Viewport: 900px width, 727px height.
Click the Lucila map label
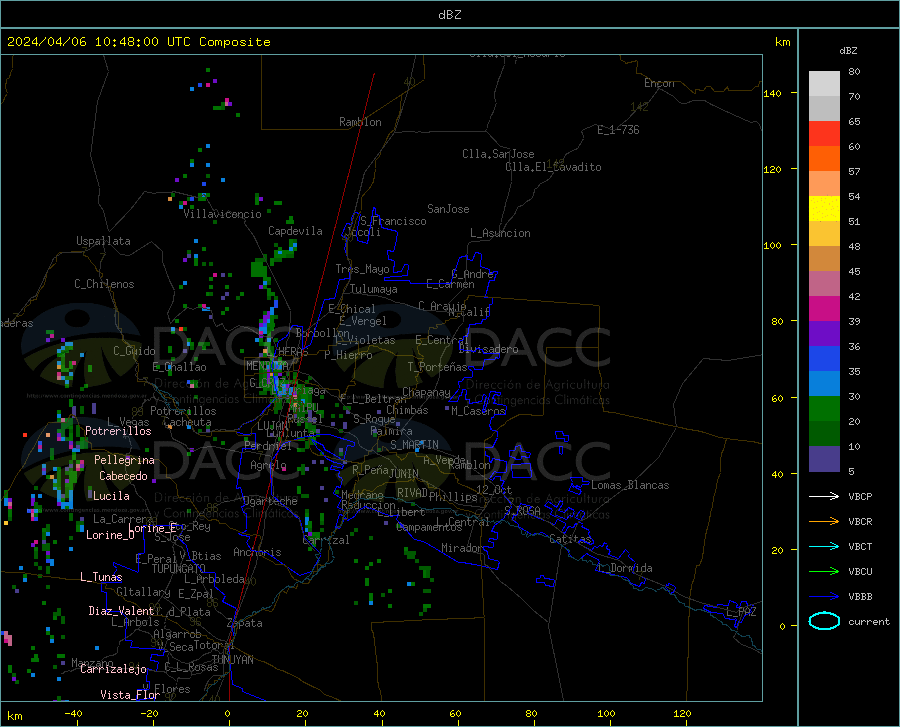tap(111, 496)
